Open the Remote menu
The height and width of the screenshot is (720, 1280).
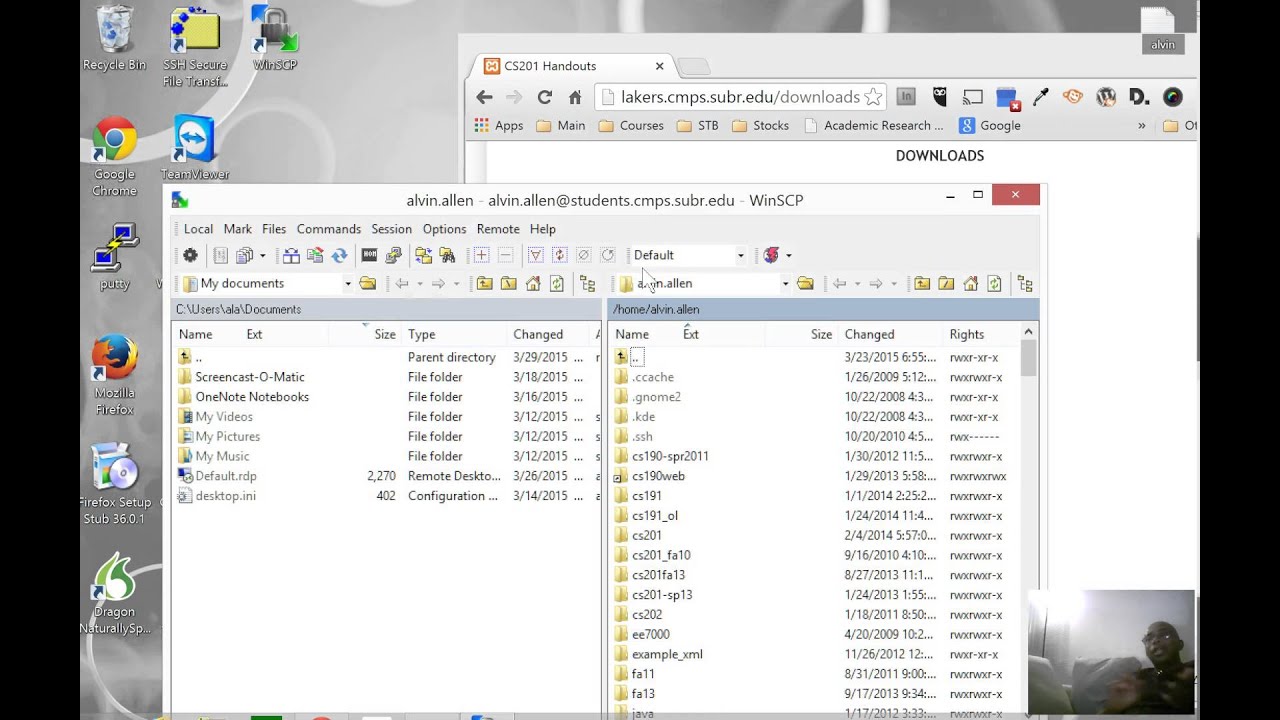[498, 229]
